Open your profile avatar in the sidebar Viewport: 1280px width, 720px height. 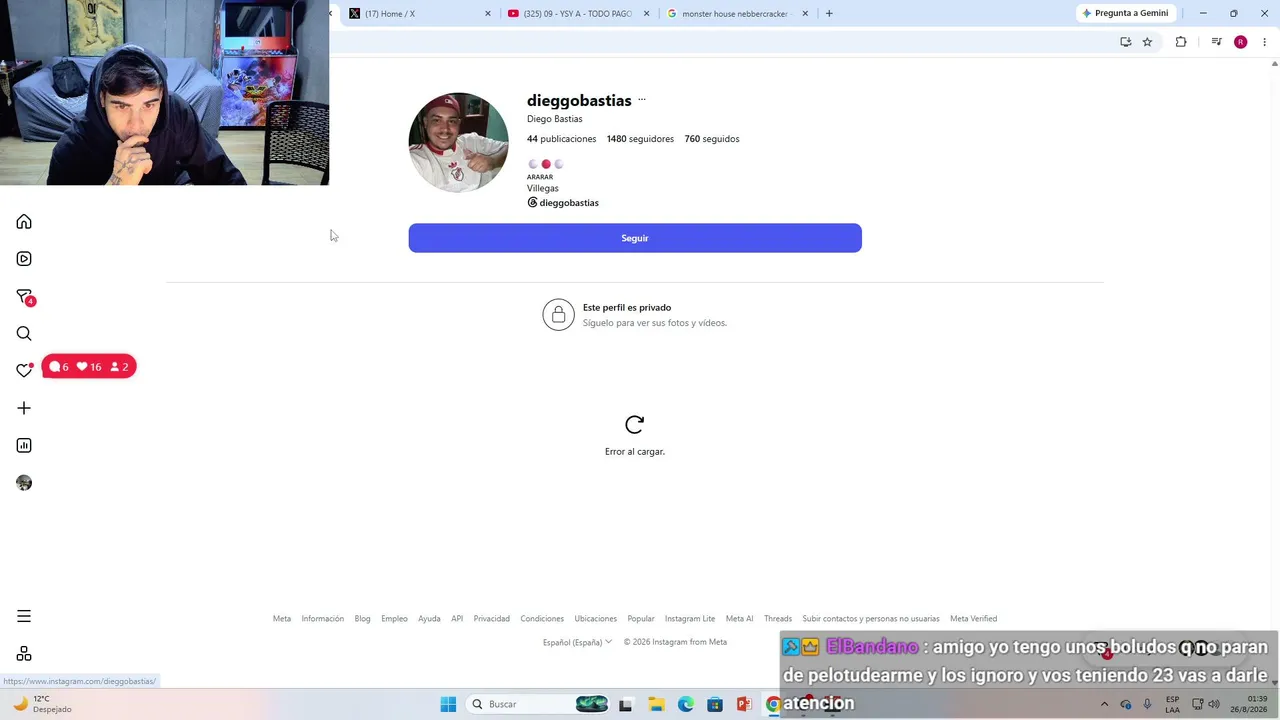point(24,483)
